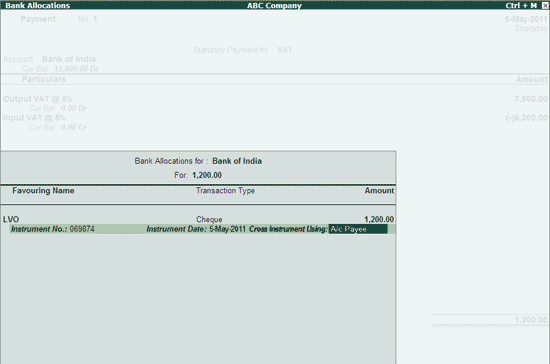
Task: Click the voucher date 5-May-2011
Action: [x=526, y=19]
